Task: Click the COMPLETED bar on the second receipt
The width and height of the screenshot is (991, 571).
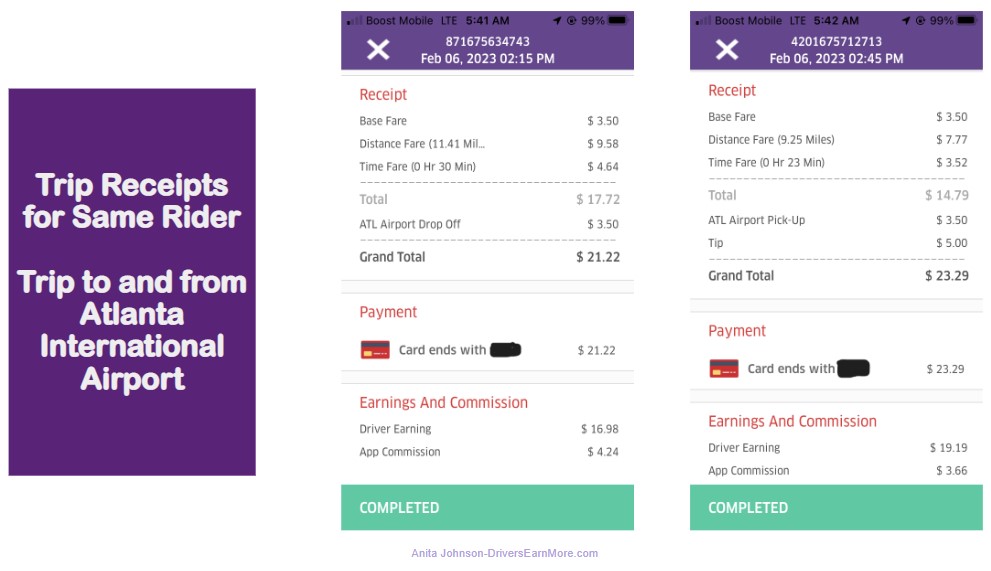Action: pyautogui.click(x=836, y=507)
